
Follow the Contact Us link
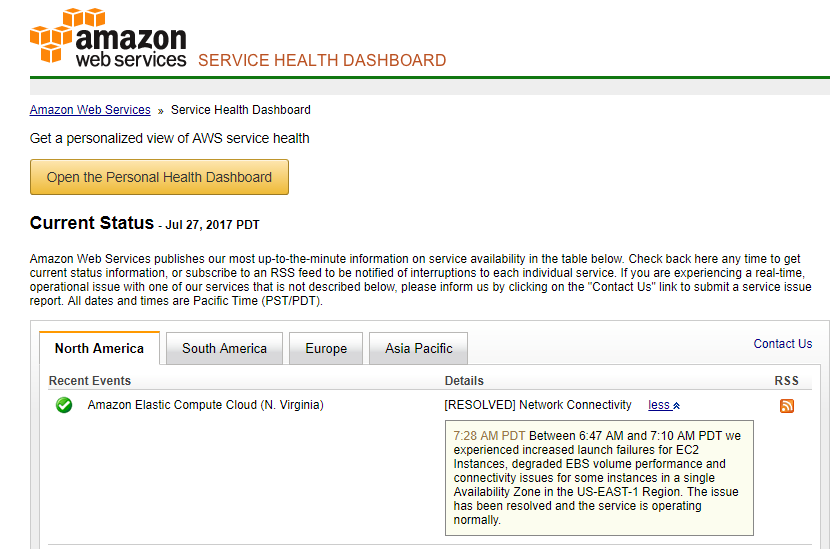783,344
